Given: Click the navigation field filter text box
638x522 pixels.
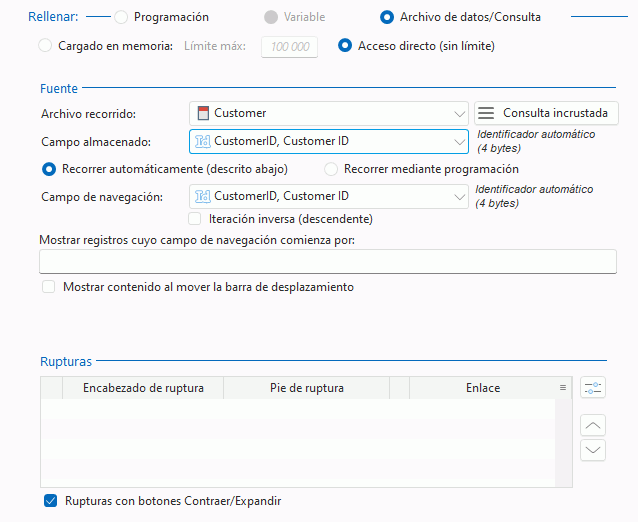Looking at the screenshot, I should click(x=328, y=261).
